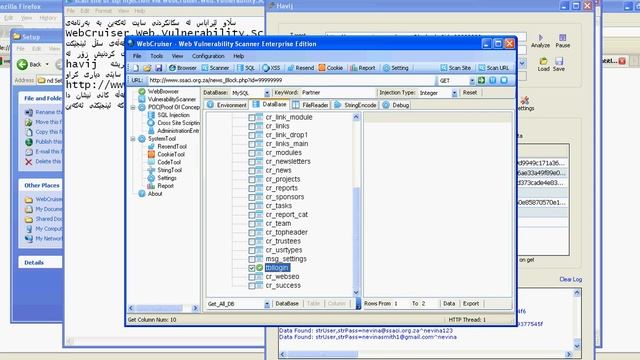Click the Export button
The height and width of the screenshot is (360, 640).
click(471, 304)
